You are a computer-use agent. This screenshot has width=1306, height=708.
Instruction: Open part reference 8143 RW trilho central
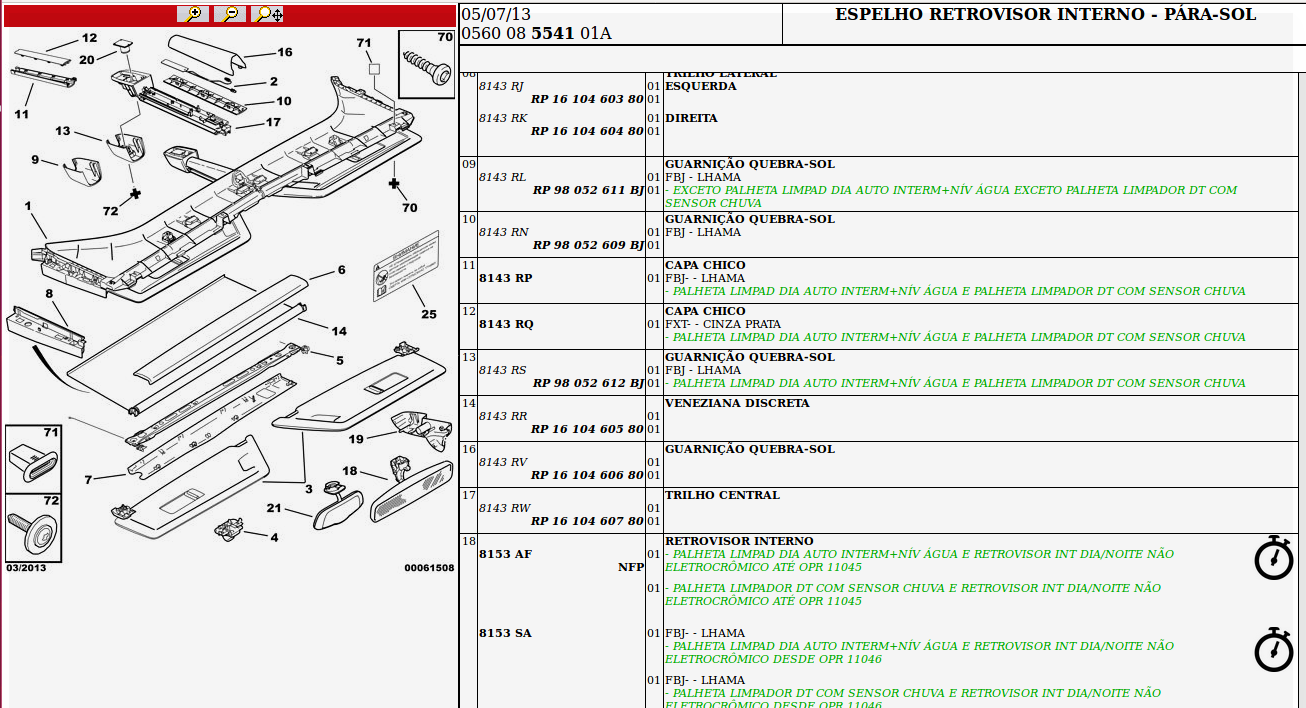coord(504,508)
